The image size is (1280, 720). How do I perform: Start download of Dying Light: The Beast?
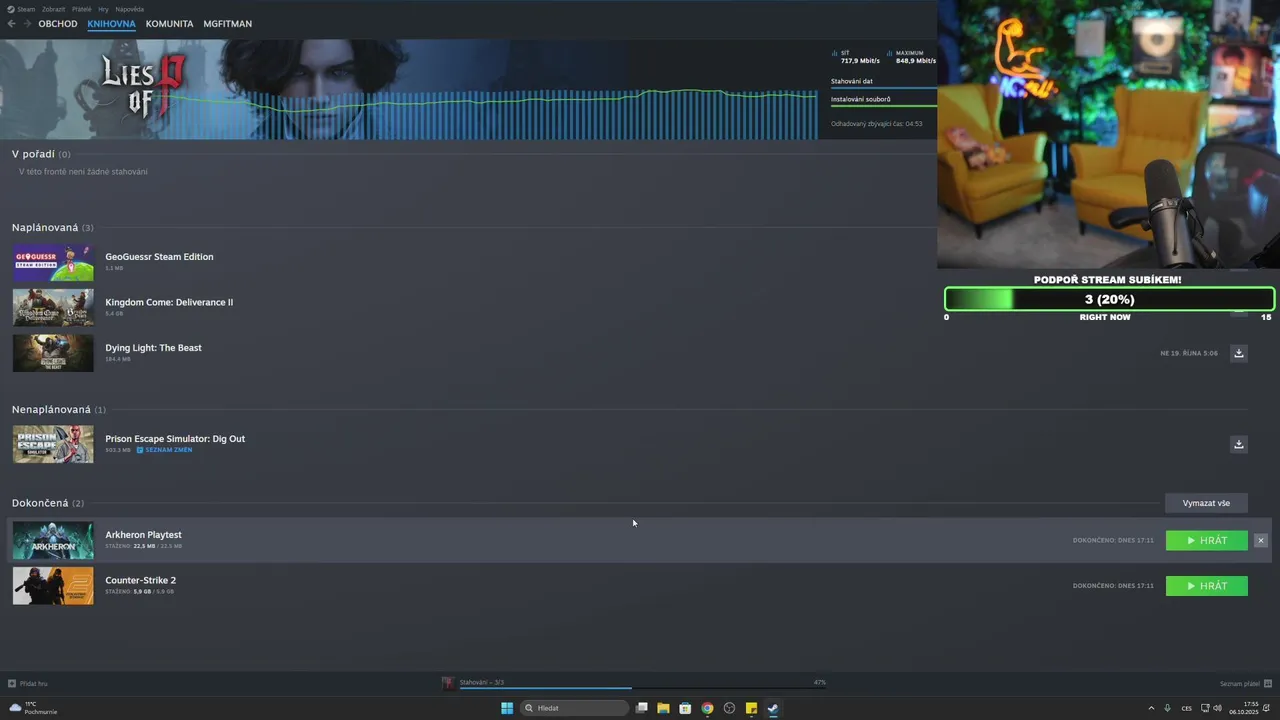pos(1238,353)
